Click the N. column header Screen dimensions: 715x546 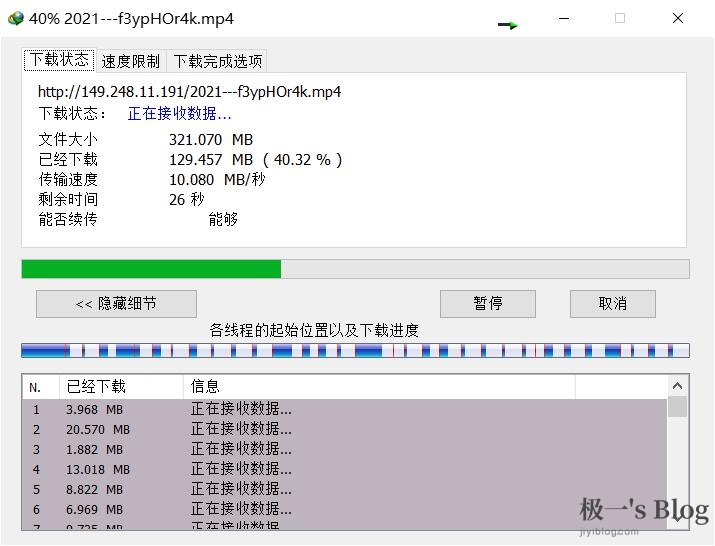pos(41,387)
